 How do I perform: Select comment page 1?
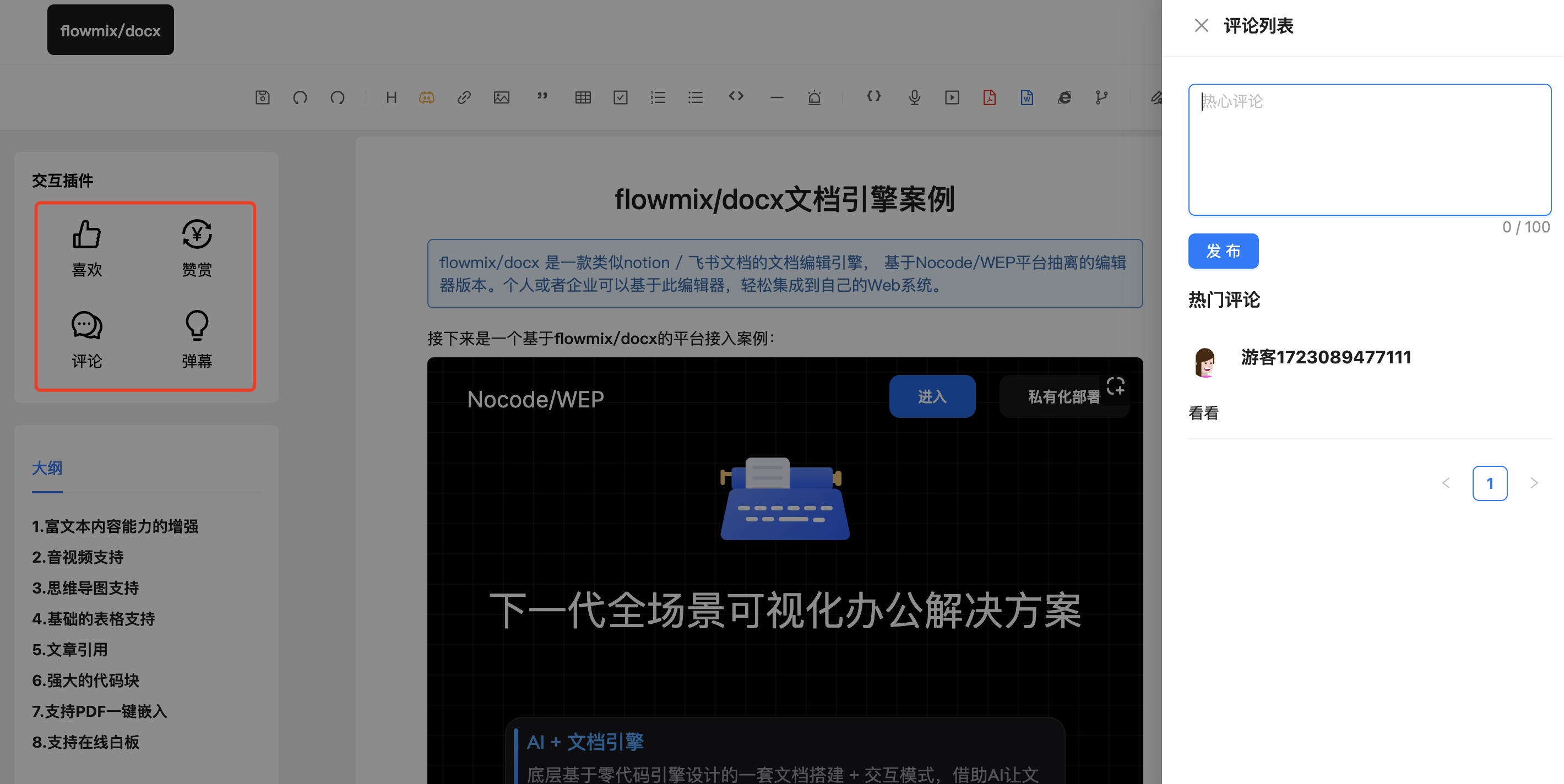point(1489,483)
